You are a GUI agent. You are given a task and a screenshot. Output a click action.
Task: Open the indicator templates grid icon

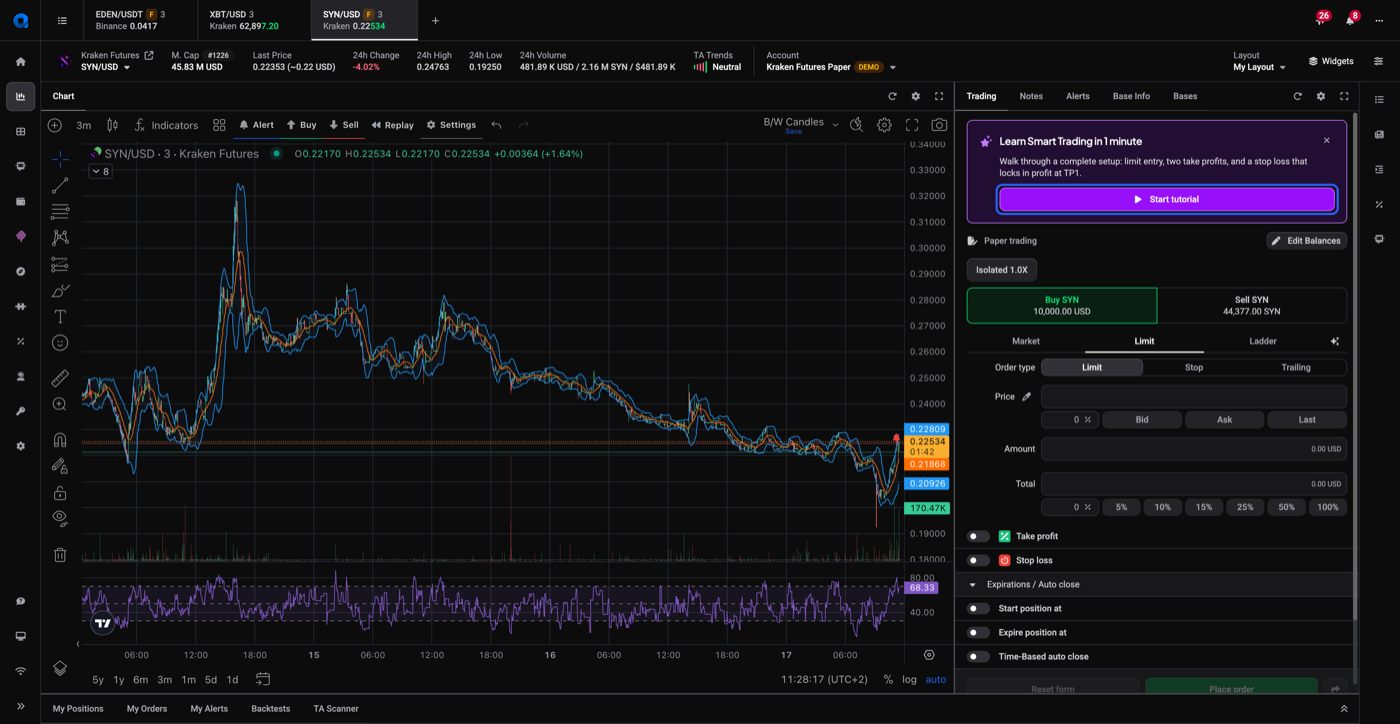219,125
